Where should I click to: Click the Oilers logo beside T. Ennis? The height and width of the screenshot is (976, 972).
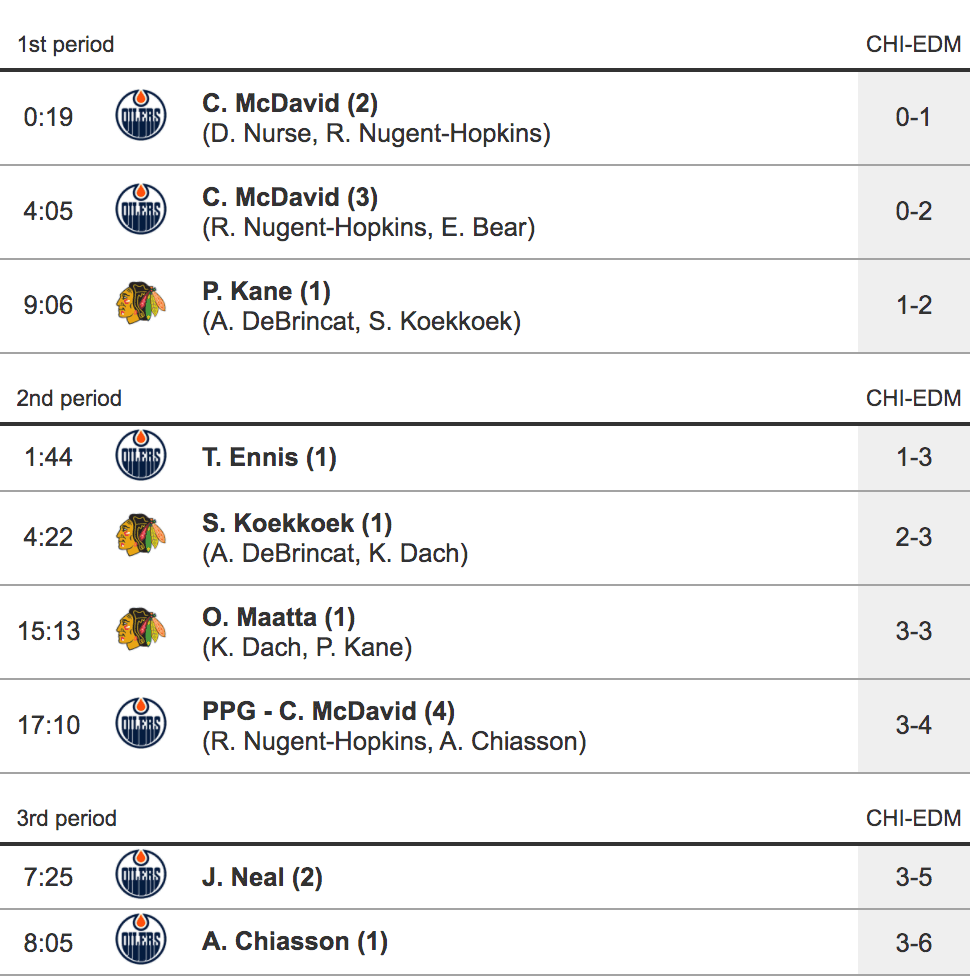tap(141, 457)
